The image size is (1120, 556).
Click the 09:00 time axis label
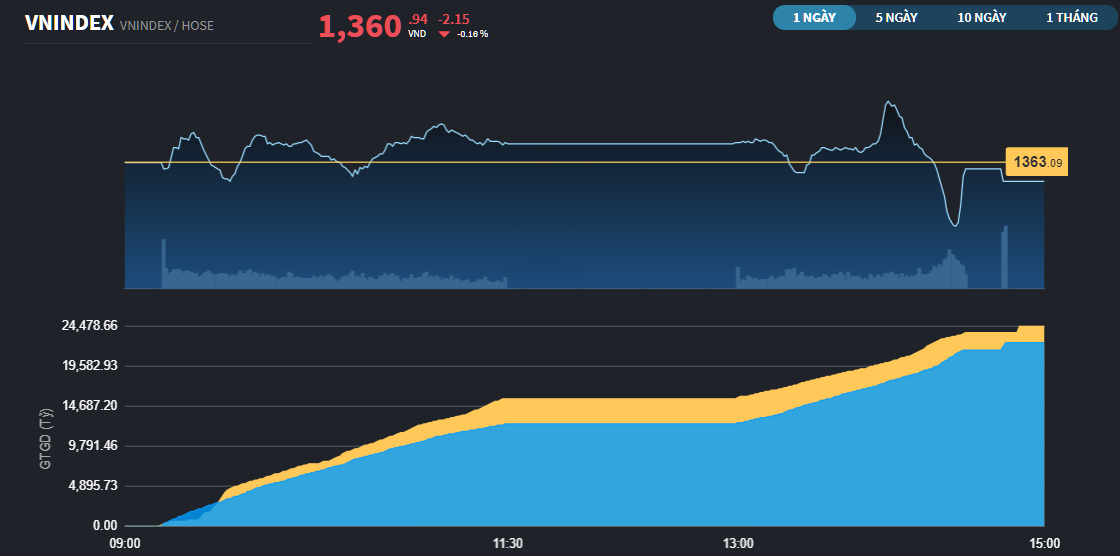(124, 543)
